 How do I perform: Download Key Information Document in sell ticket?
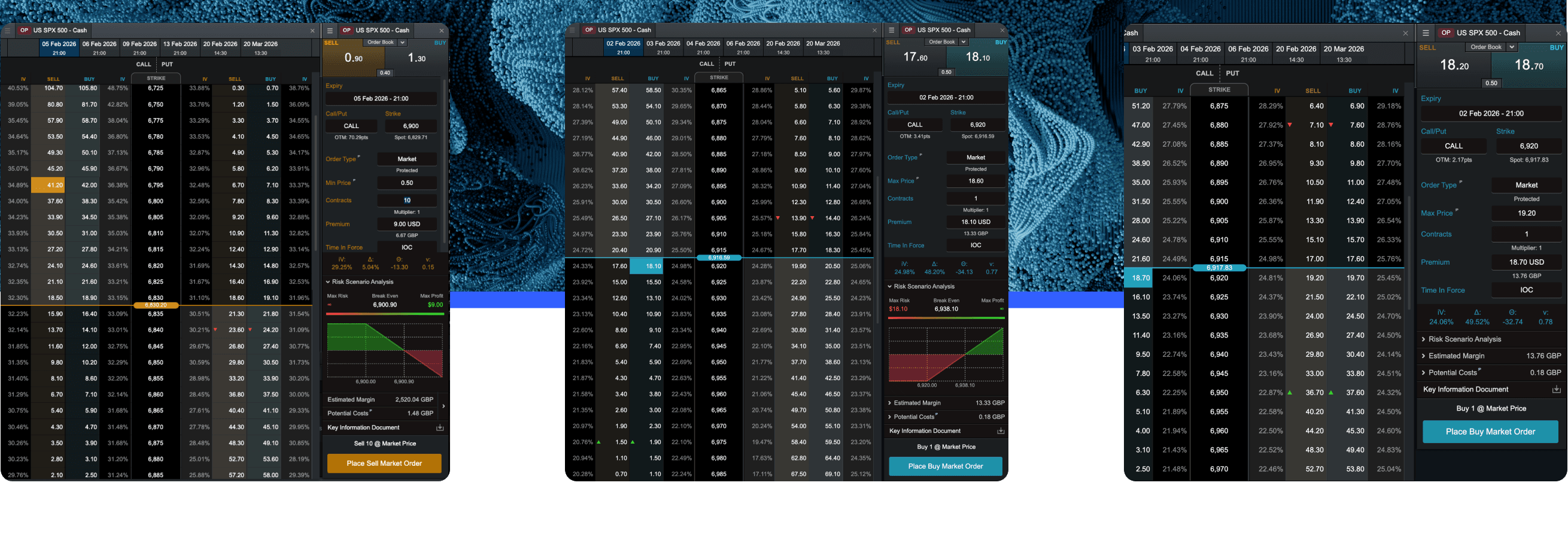[439, 428]
